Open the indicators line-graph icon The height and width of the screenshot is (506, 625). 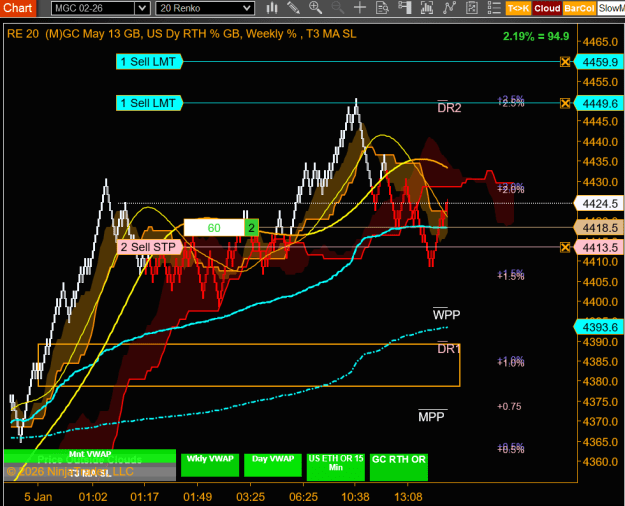449,8
